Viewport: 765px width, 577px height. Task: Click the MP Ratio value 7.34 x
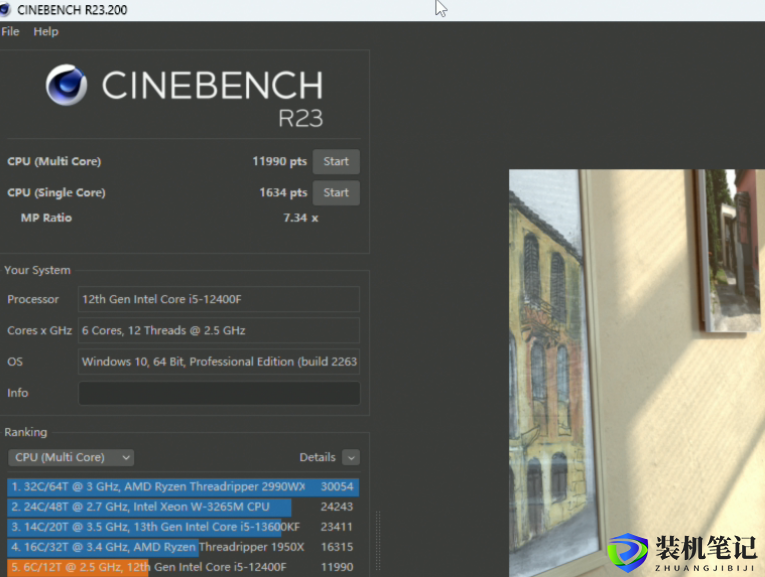301,218
